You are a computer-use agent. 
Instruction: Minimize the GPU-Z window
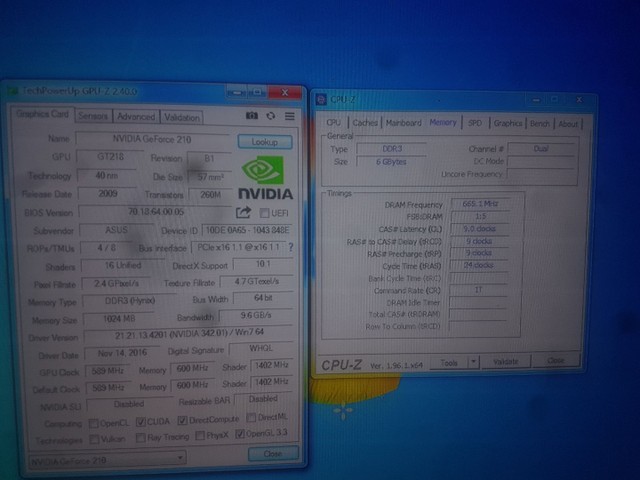click(x=236, y=93)
